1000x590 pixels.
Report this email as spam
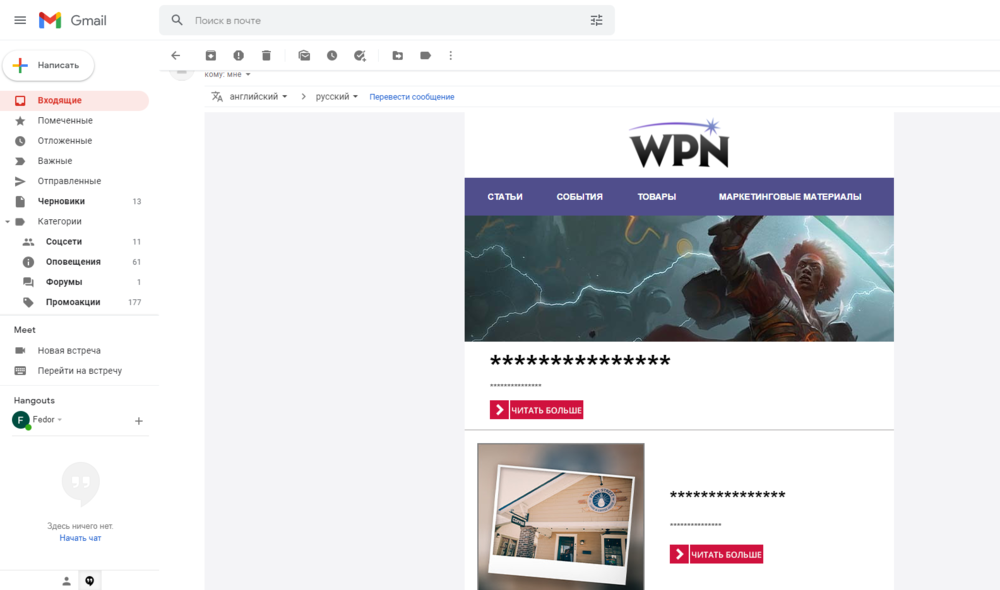[x=238, y=56]
